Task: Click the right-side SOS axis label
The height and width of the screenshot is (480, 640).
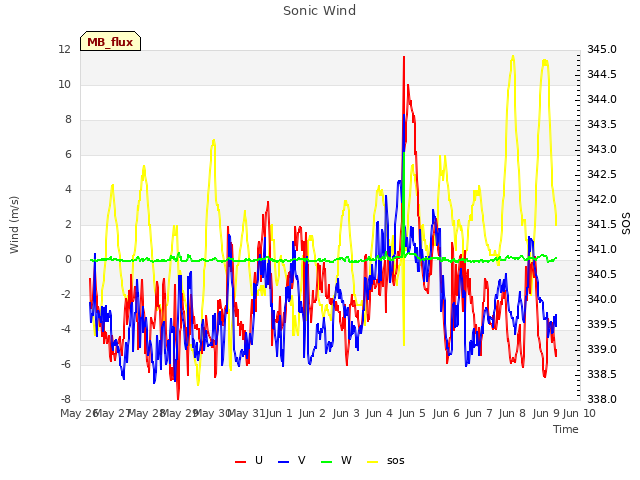Action: [626, 224]
